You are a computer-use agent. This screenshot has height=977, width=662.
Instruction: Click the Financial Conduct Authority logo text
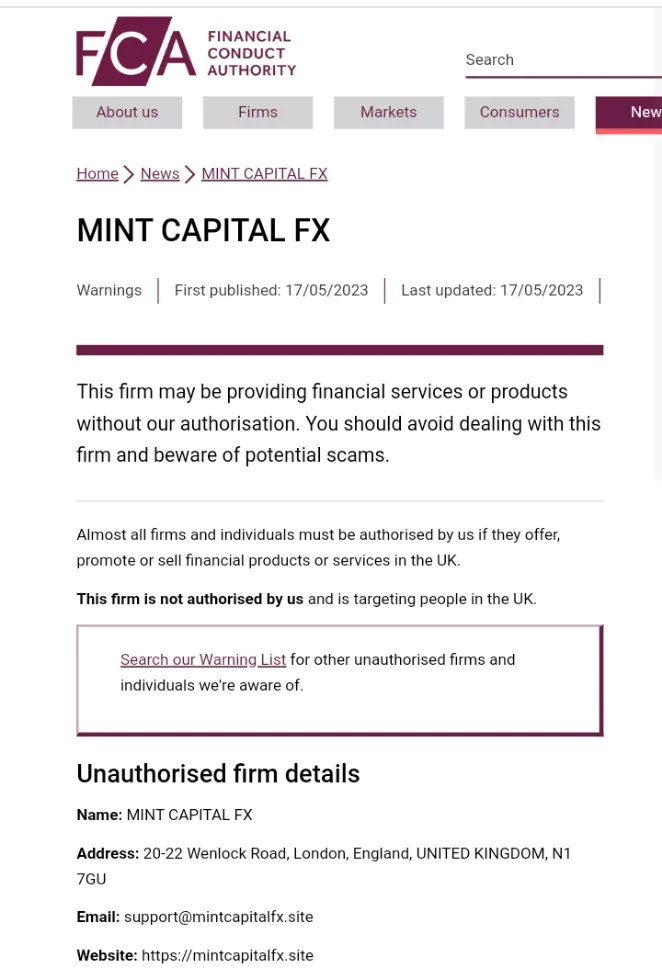[x=251, y=54]
